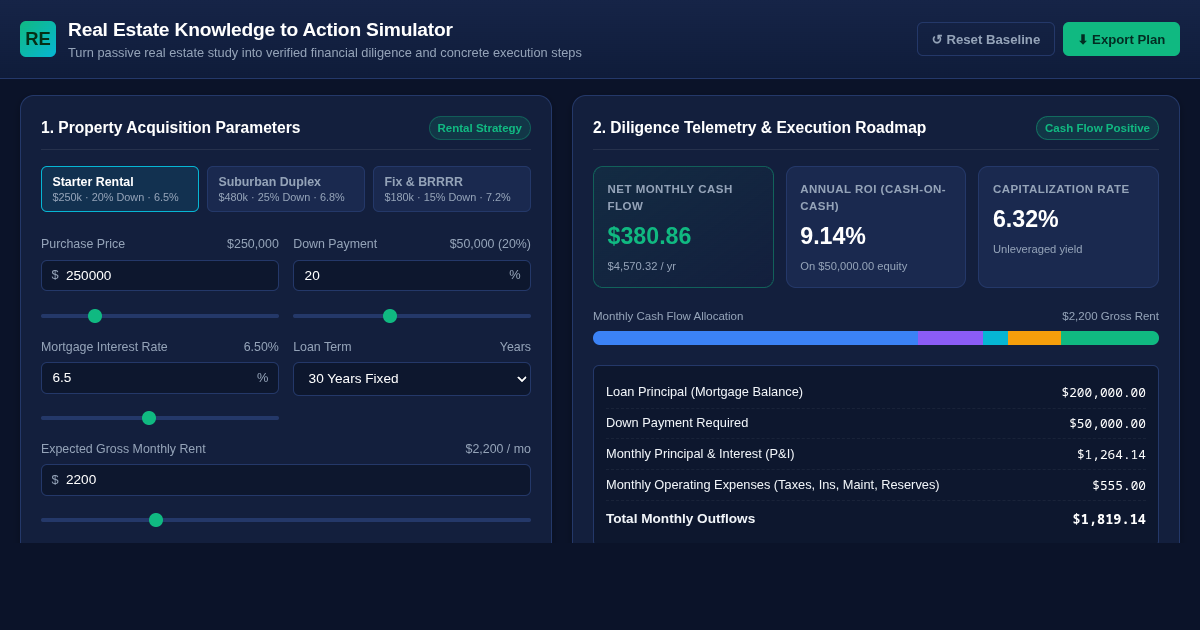
Task: Open the Loan Term dropdown
Action: coord(412,379)
